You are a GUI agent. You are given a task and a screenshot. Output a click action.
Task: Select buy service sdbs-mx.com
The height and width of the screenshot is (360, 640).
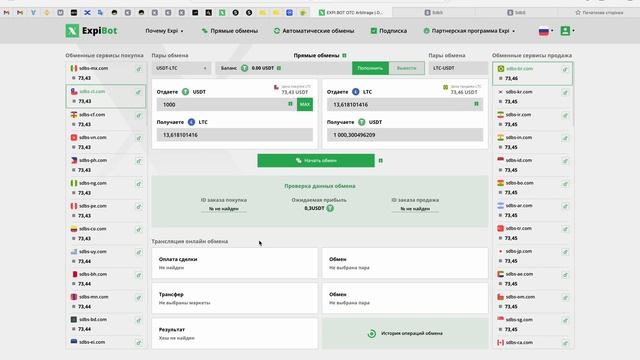(x=106, y=73)
